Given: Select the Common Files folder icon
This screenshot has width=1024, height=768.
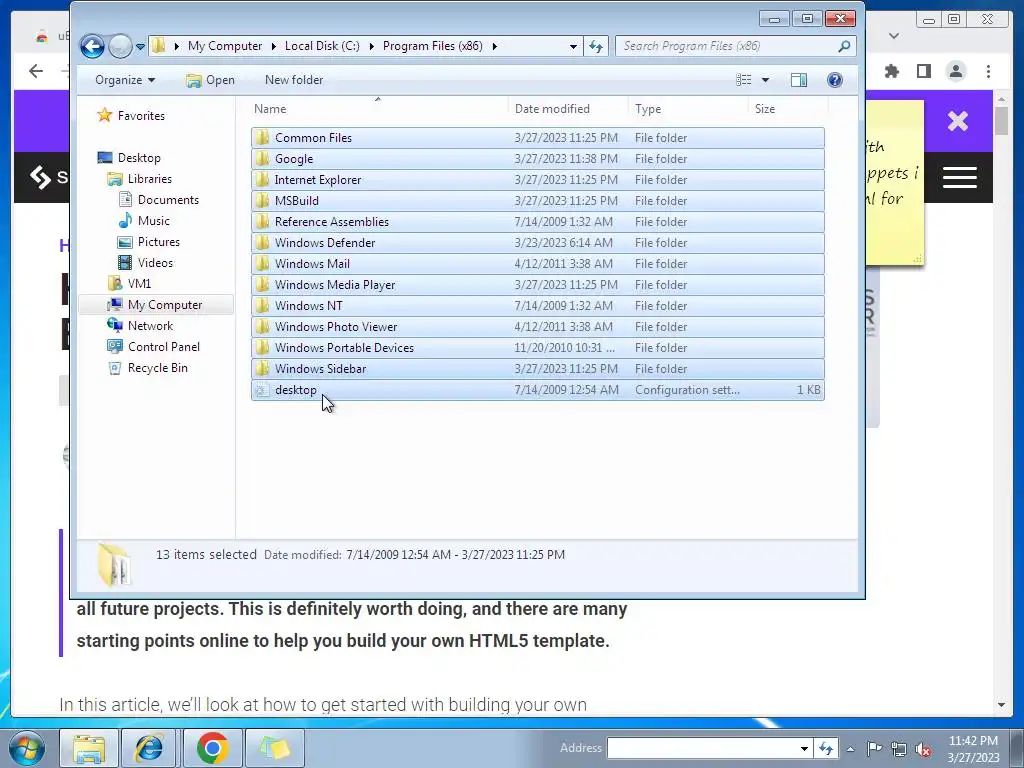Looking at the screenshot, I should [x=263, y=138].
